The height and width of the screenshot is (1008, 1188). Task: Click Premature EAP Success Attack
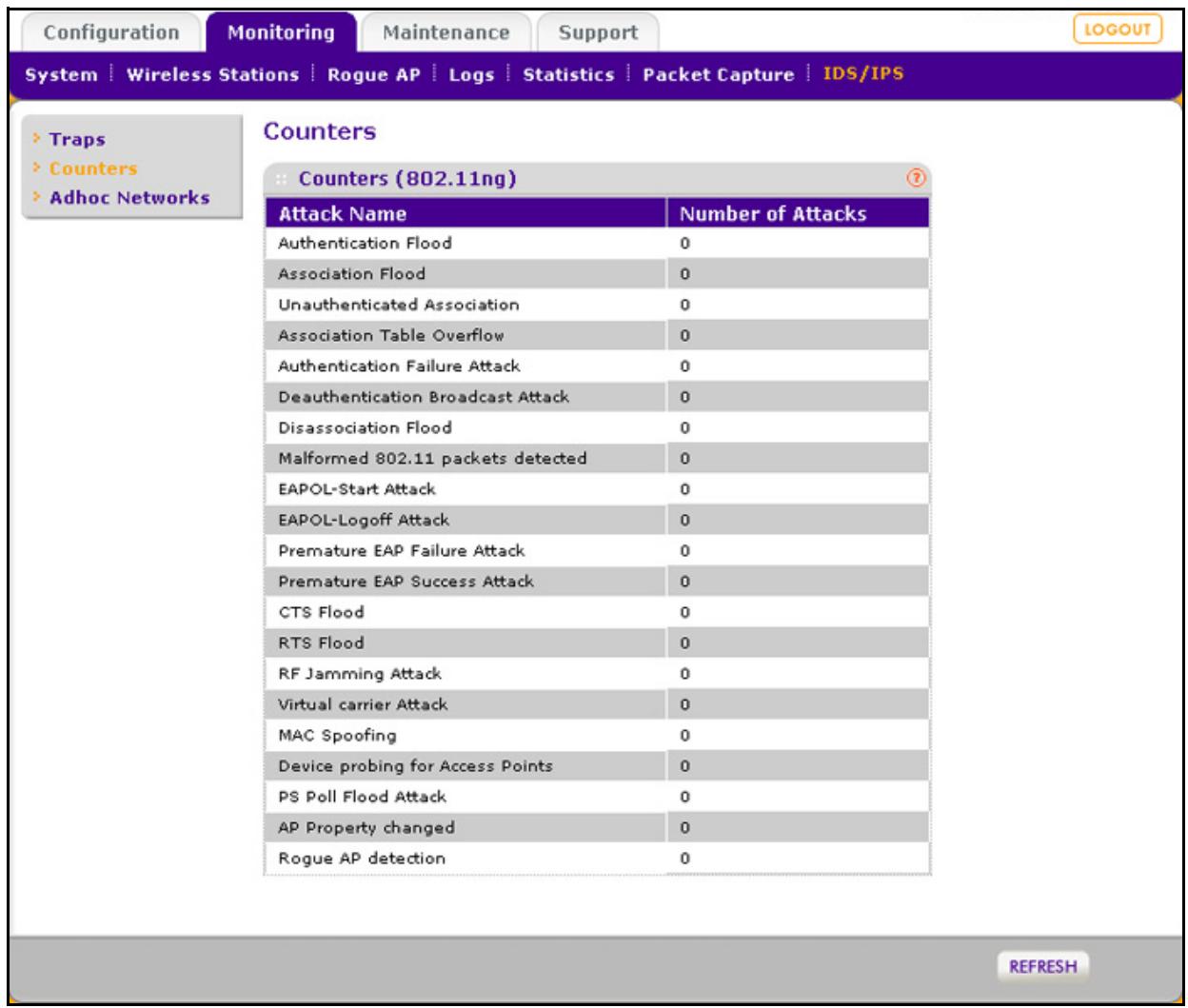(x=406, y=581)
